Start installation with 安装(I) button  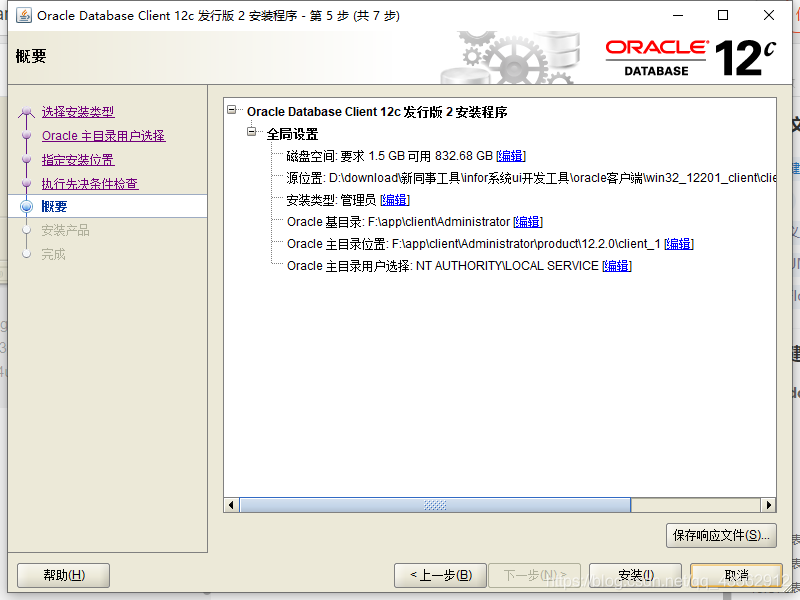(635, 575)
